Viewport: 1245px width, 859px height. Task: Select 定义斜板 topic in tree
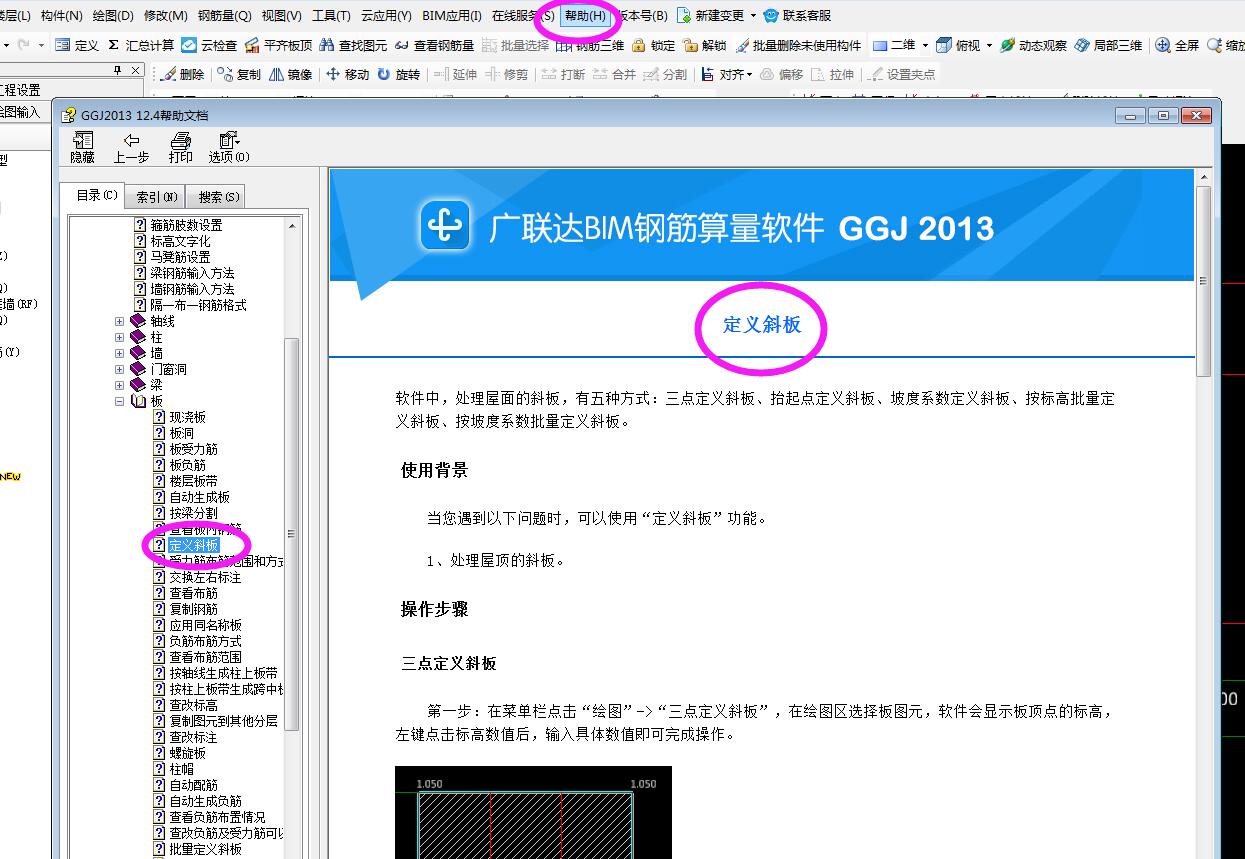coord(193,545)
